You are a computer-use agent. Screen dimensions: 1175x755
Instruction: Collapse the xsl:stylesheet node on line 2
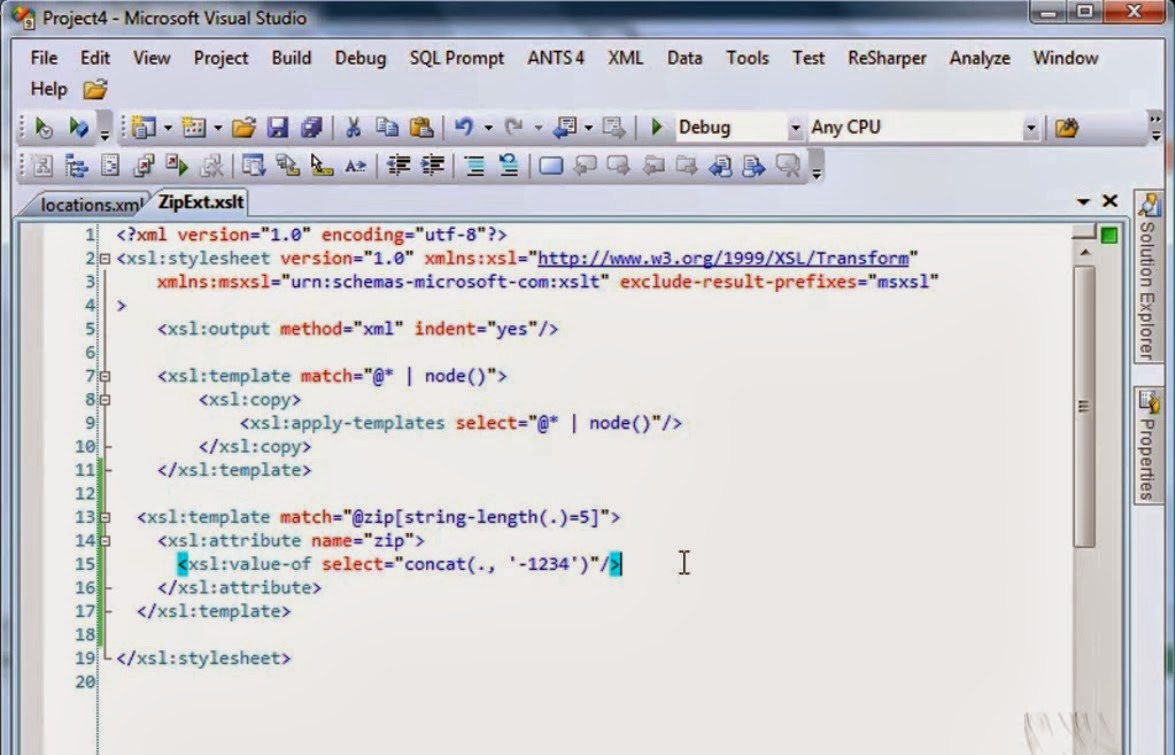105,258
